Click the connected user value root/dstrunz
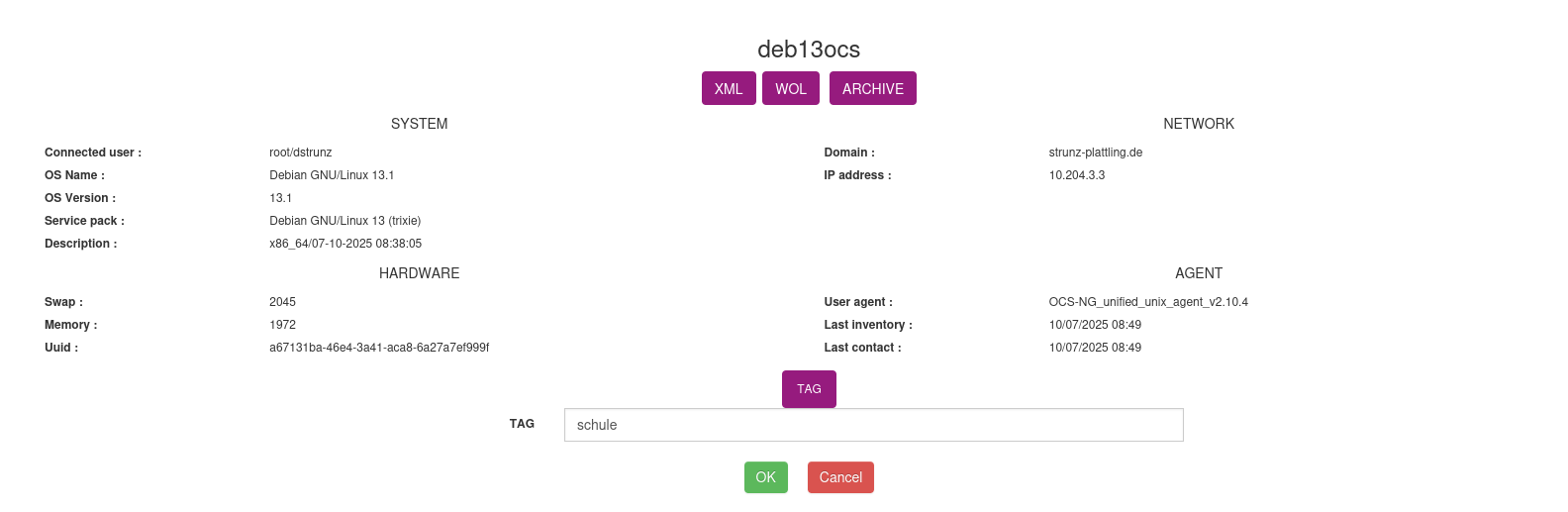 pos(301,153)
